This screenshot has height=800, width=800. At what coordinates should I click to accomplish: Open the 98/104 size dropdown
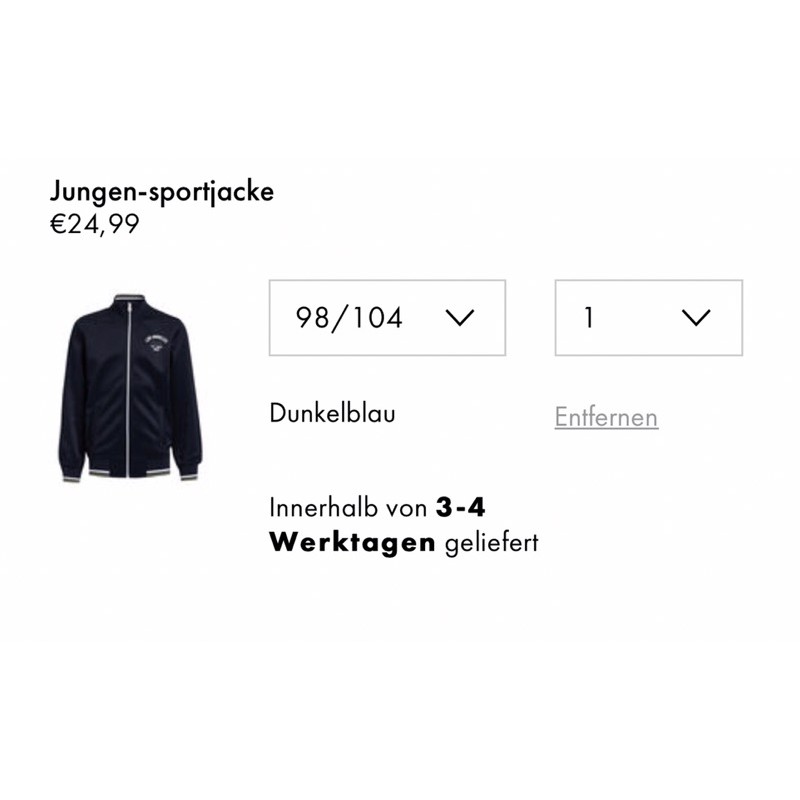(387, 317)
